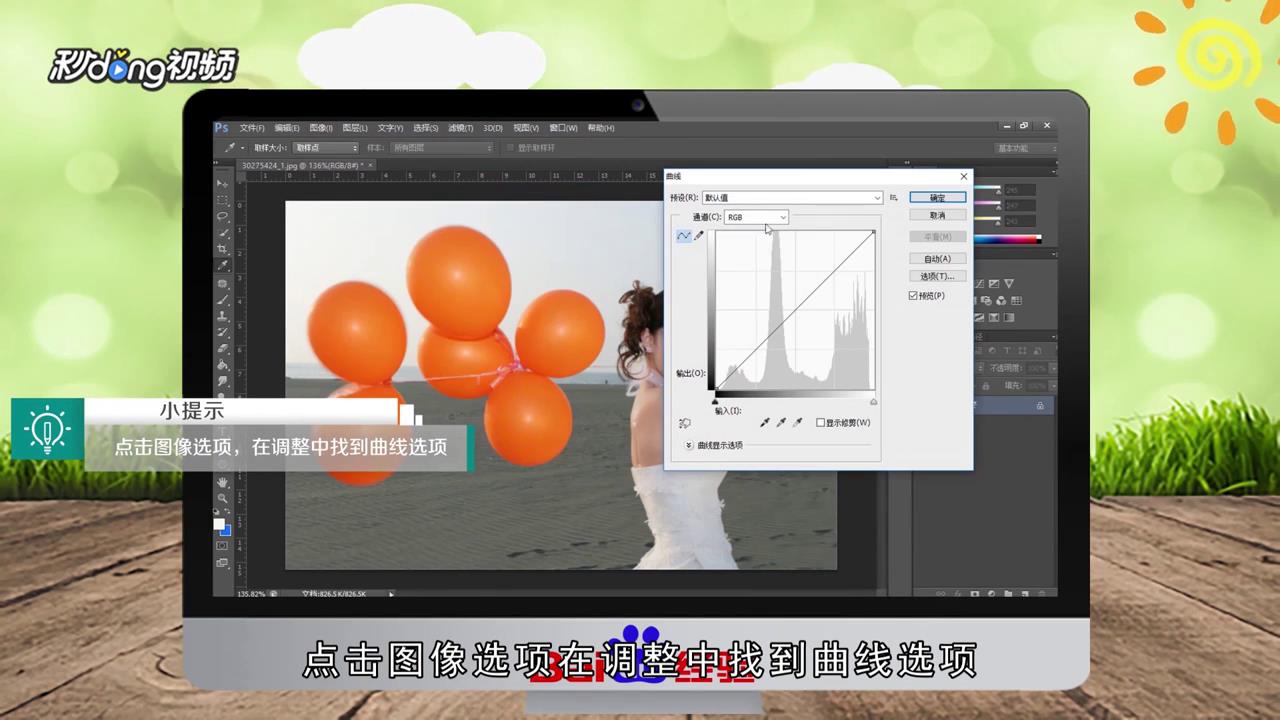This screenshot has width=1280, height=720.
Task: Select the Eyedropper tool in the toolbar
Action: tap(223, 266)
